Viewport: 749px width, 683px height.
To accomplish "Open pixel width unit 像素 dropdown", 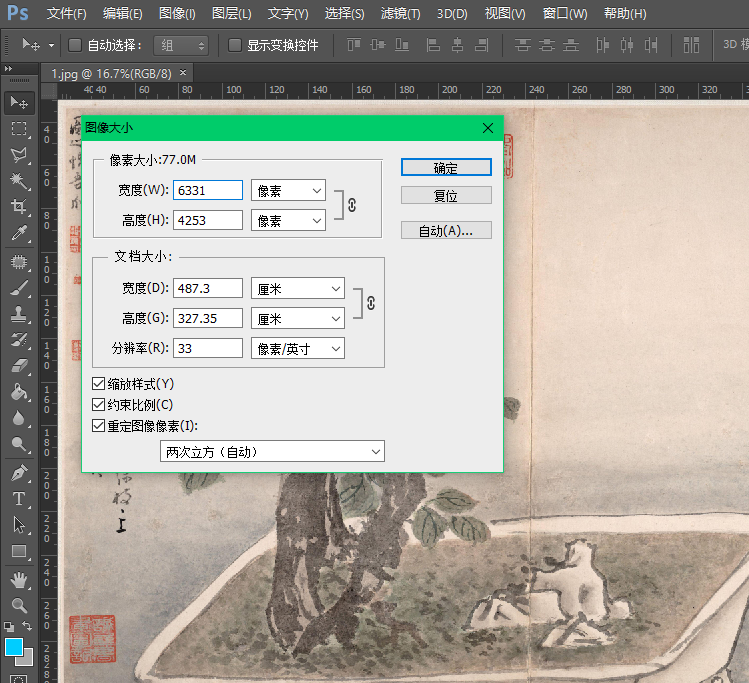I will point(289,191).
